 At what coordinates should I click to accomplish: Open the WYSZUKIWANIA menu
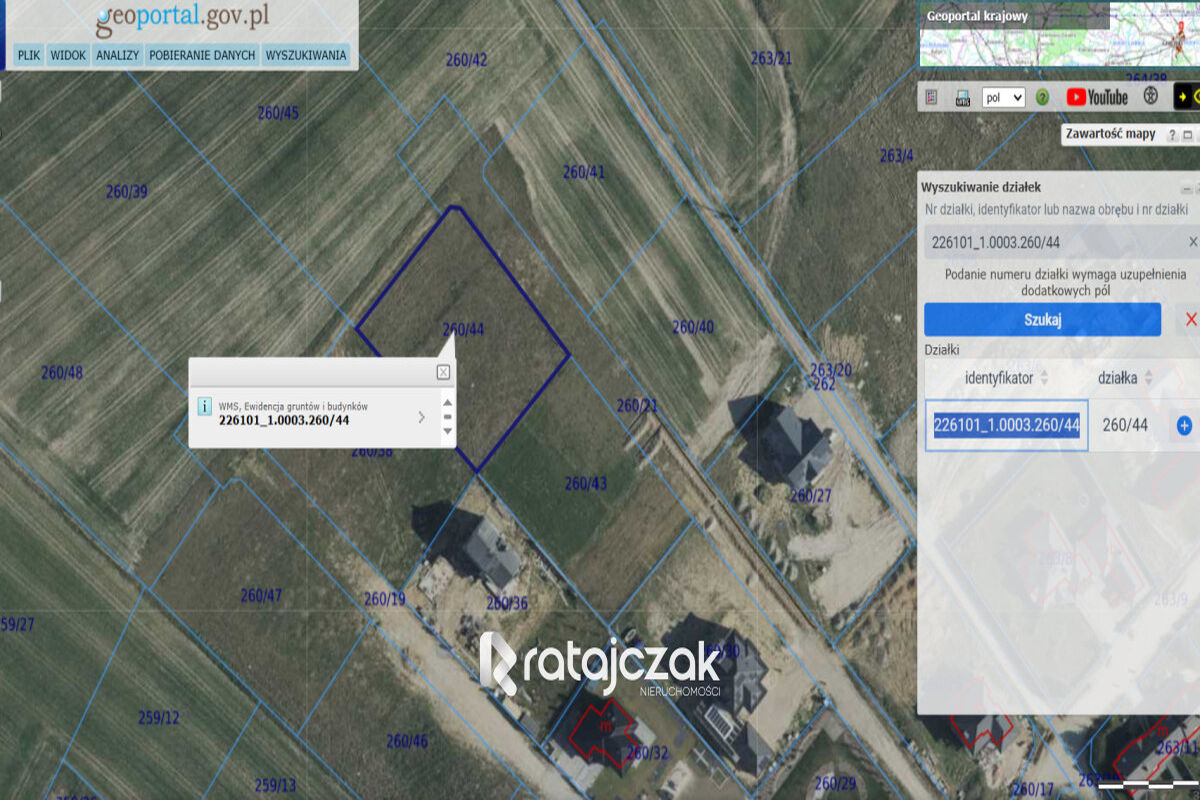pyautogui.click(x=306, y=55)
